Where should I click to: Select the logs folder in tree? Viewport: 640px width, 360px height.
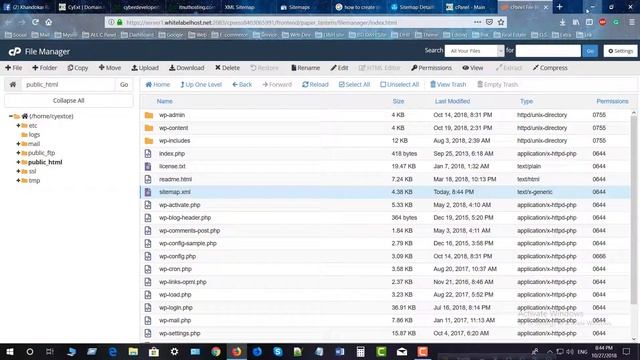(x=34, y=135)
